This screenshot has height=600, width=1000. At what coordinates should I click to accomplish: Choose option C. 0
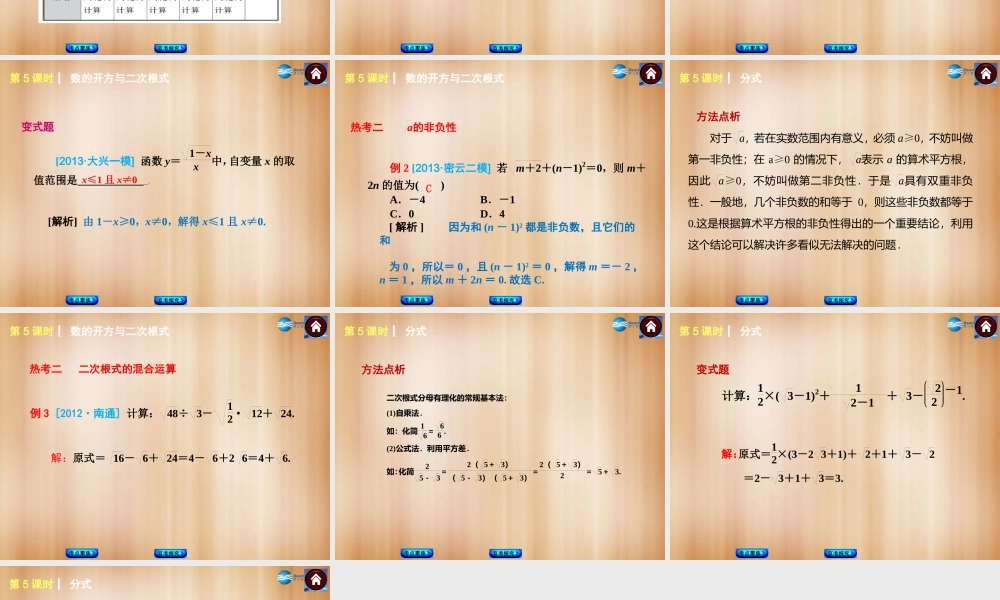[402, 214]
